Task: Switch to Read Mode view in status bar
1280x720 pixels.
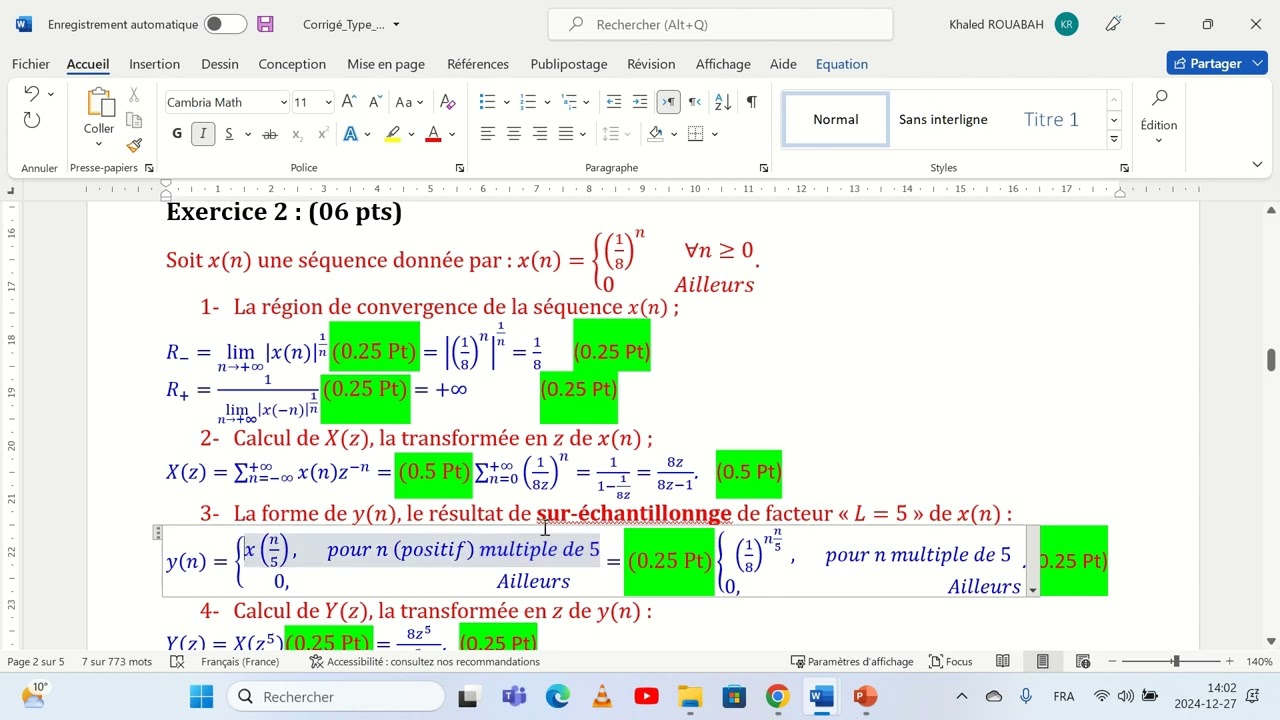Action: (x=1003, y=661)
